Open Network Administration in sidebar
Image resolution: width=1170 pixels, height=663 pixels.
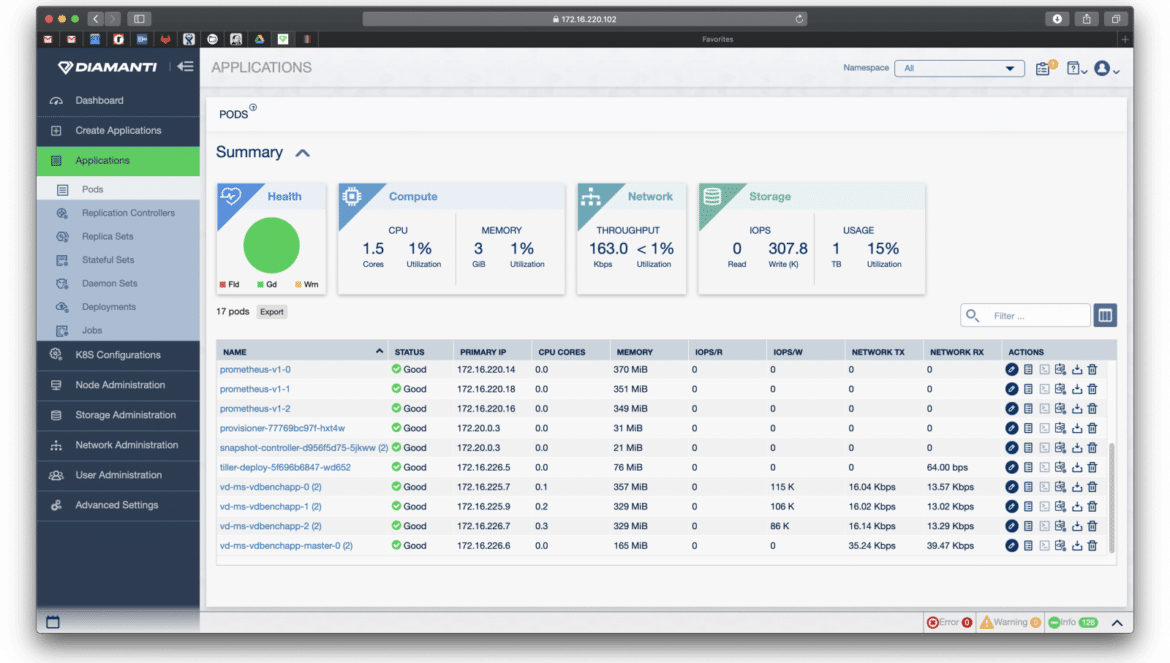pos(118,445)
